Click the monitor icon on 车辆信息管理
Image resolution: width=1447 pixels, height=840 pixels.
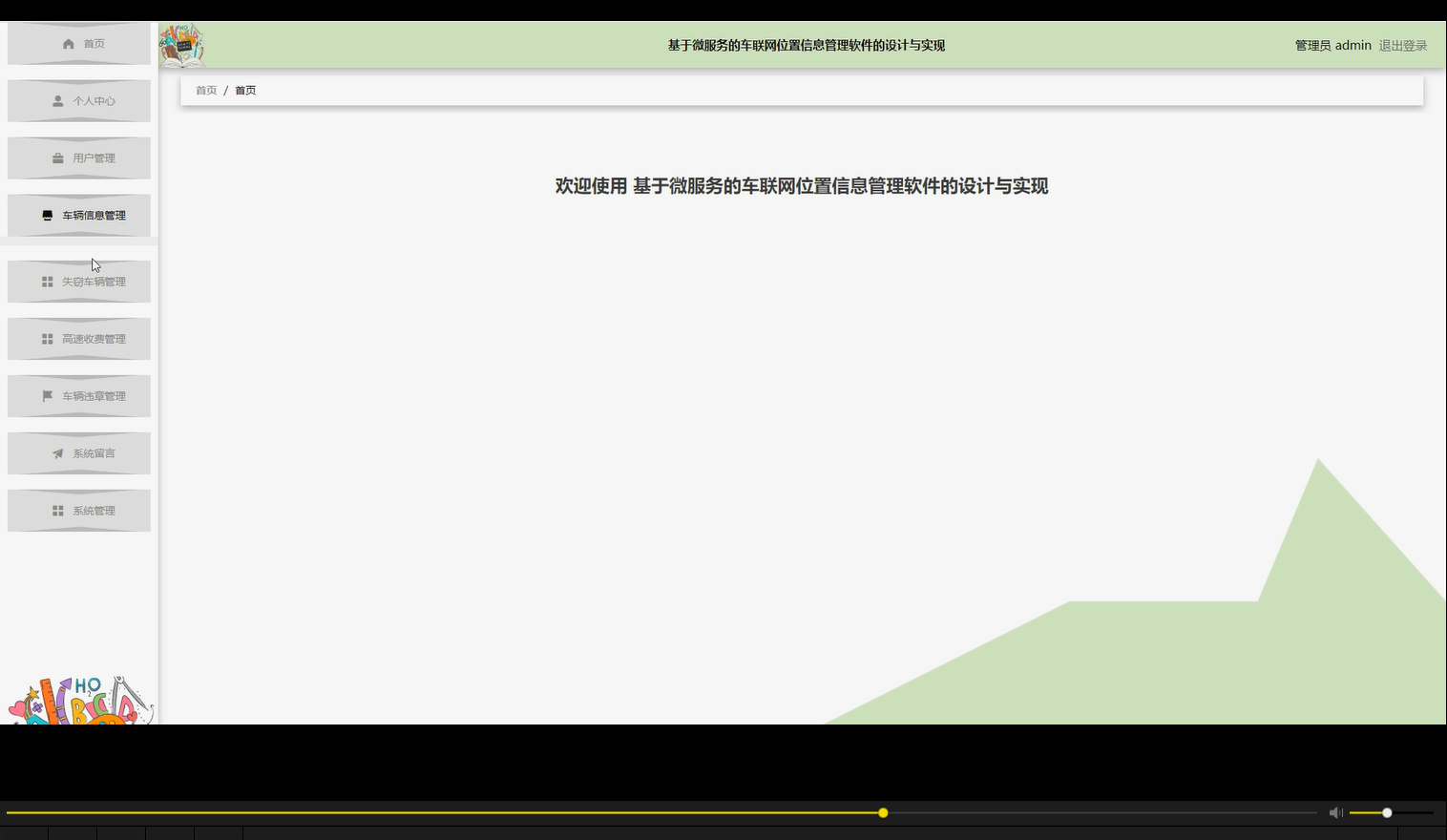pyautogui.click(x=46, y=215)
